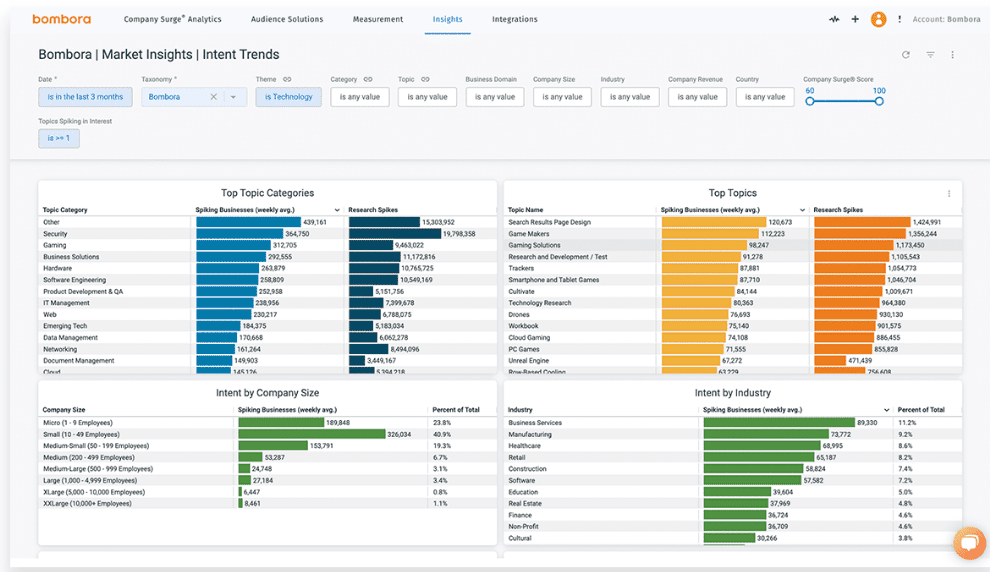The height and width of the screenshot is (572, 990).
Task: Open the Audience Solutions menu
Action: coord(287,20)
